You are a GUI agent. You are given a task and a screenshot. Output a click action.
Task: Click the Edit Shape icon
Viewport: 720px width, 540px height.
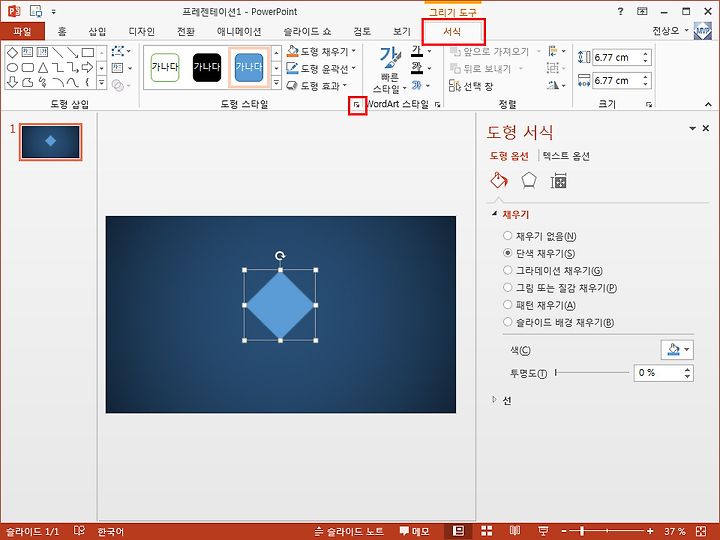tap(120, 51)
